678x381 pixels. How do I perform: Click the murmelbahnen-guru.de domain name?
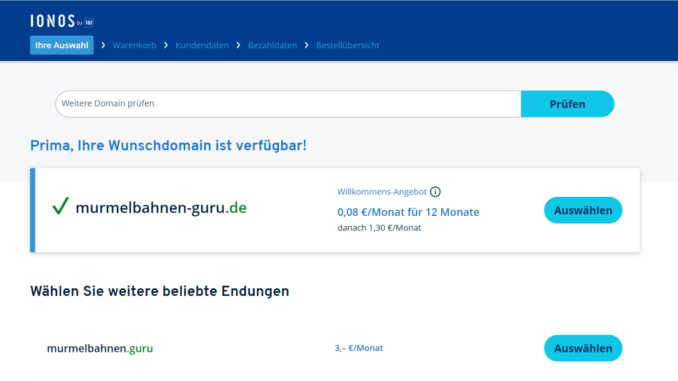pos(161,208)
